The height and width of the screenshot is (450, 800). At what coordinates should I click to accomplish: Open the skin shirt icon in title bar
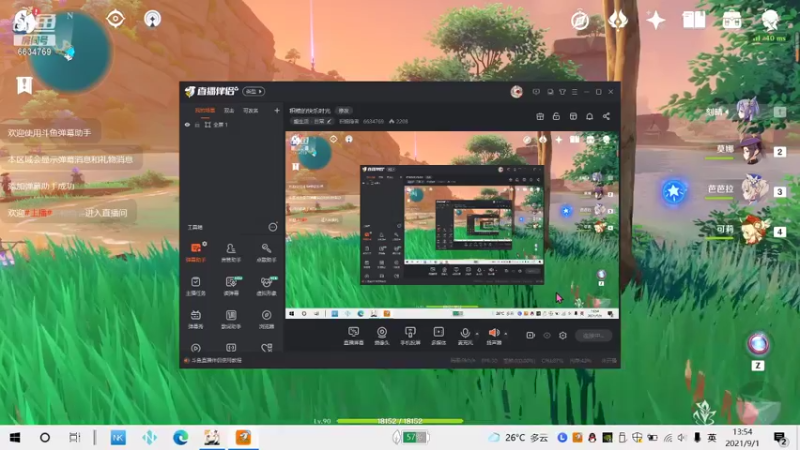(x=562, y=92)
